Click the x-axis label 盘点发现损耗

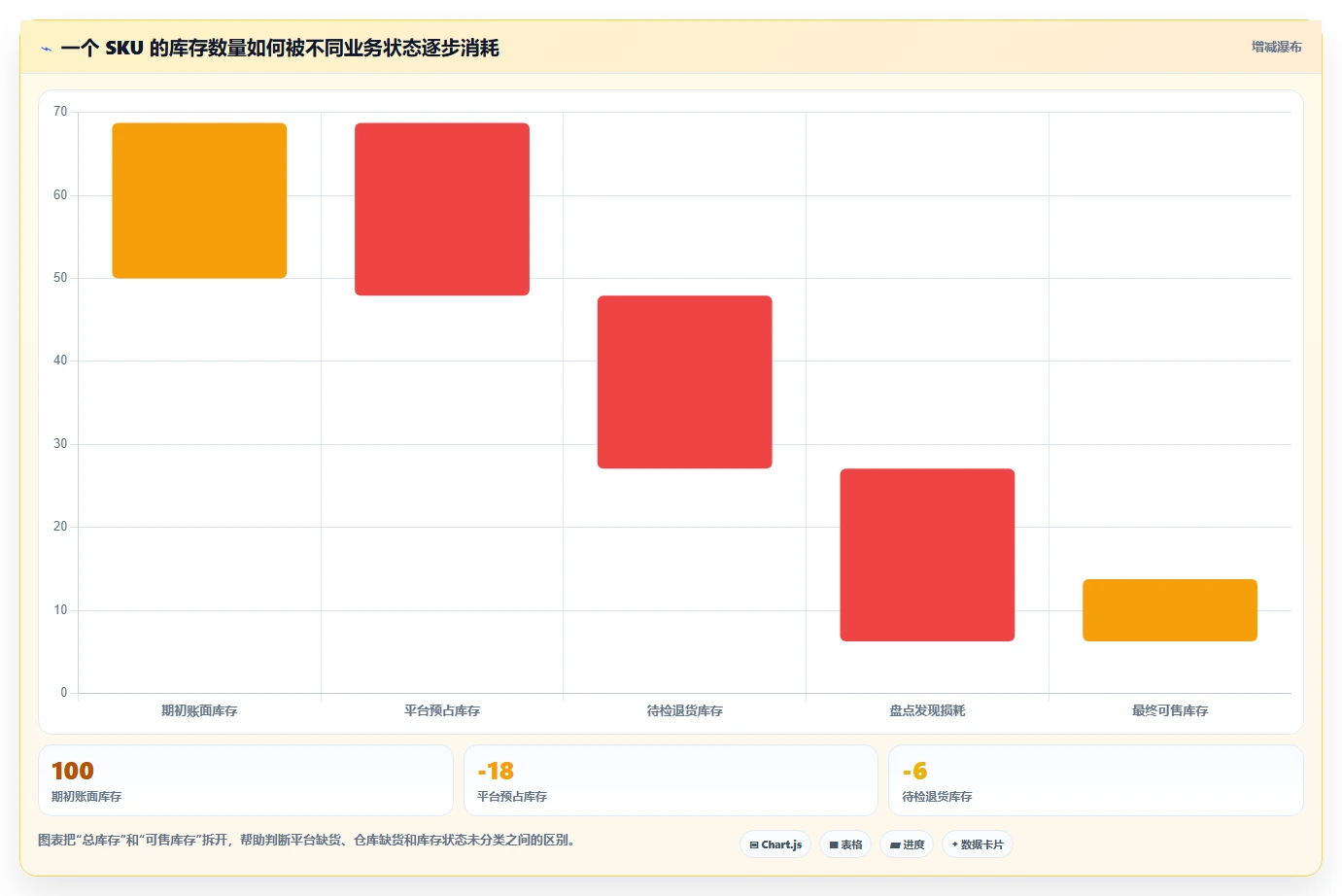pos(927,711)
